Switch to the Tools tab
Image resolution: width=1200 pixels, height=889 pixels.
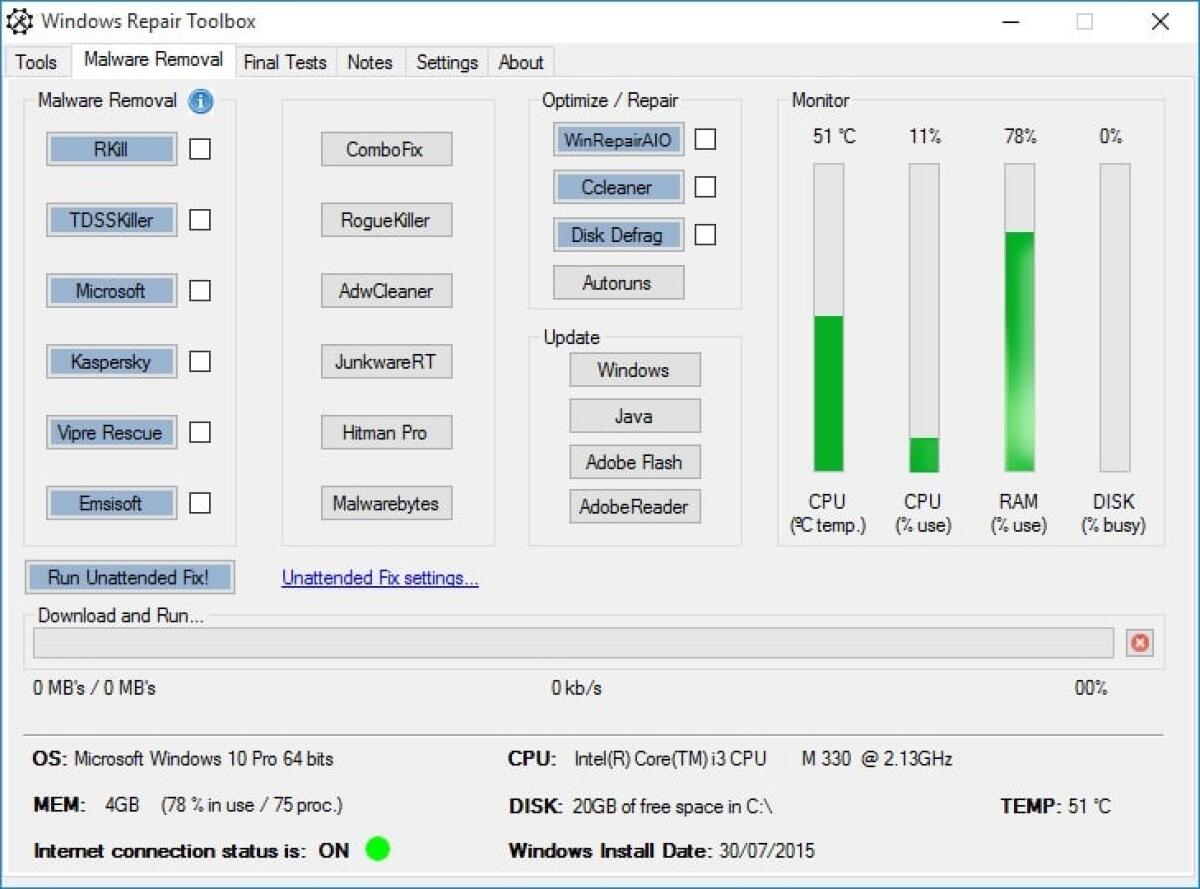pyautogui.click(x=37, y=62)
